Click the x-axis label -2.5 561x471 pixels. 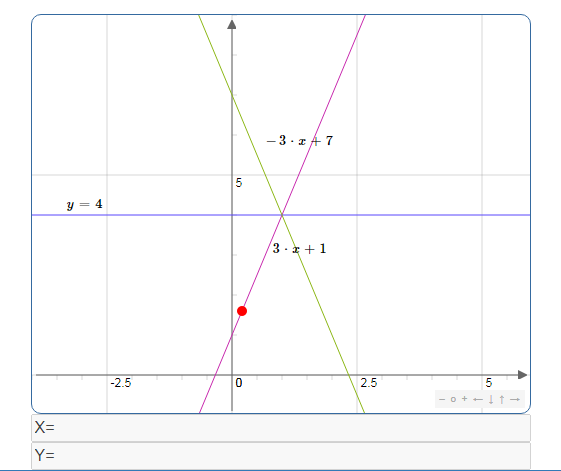(x=121, y=383)
